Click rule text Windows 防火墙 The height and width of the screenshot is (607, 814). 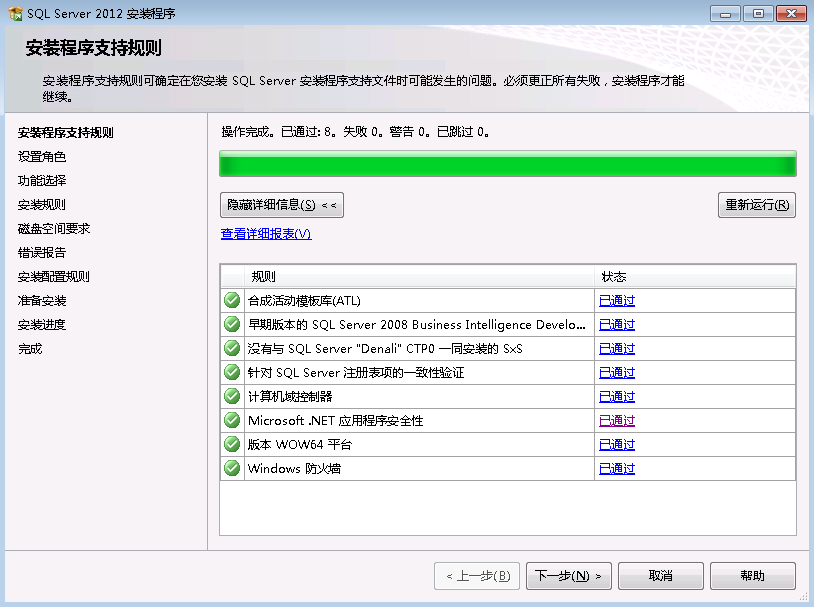click(x=294, y=468)
